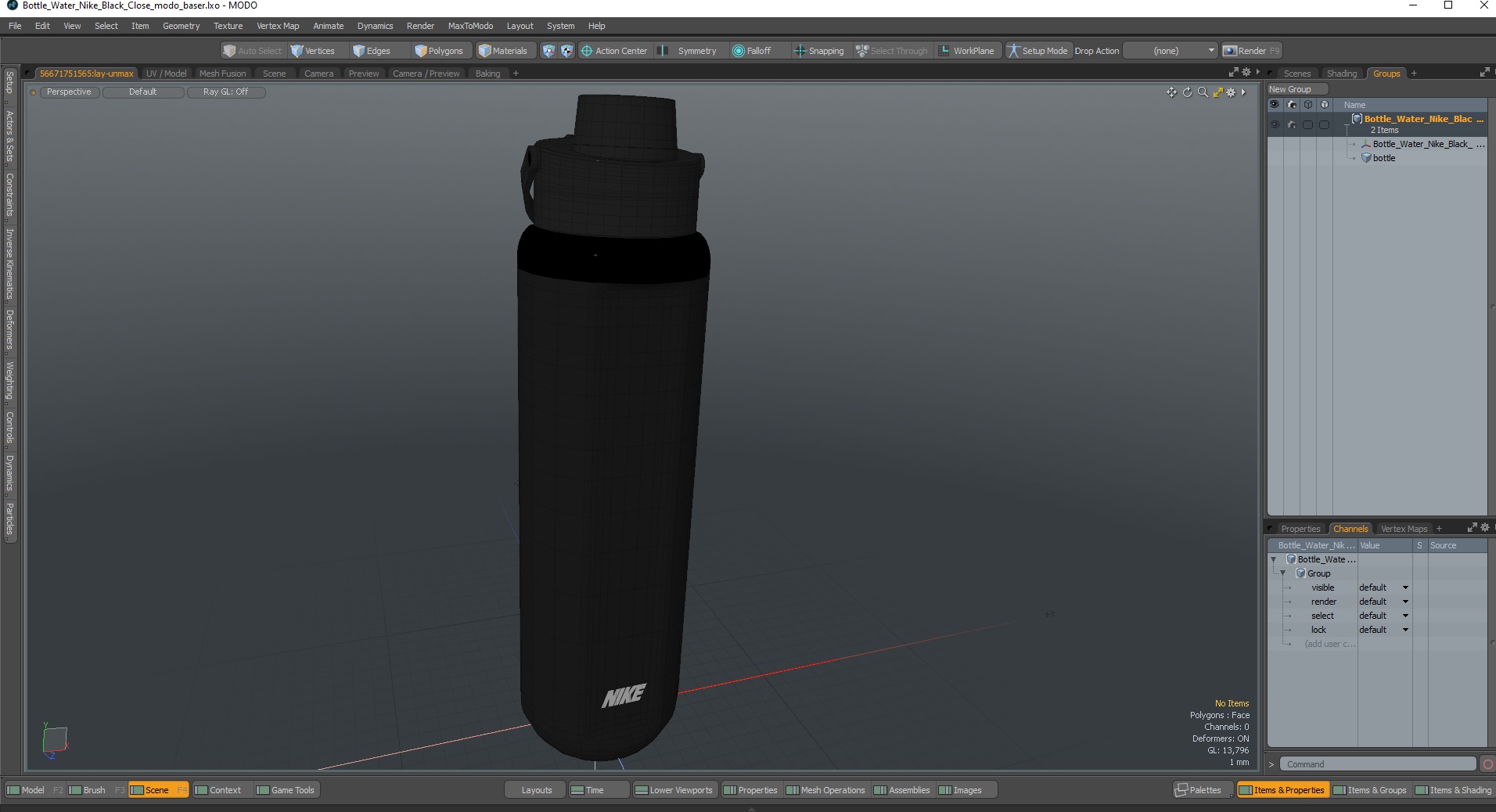The height and width of the screenshot is (812, 1496).
Task: Switch to the Vertex Maps tab
Action: click(1404, 529)
